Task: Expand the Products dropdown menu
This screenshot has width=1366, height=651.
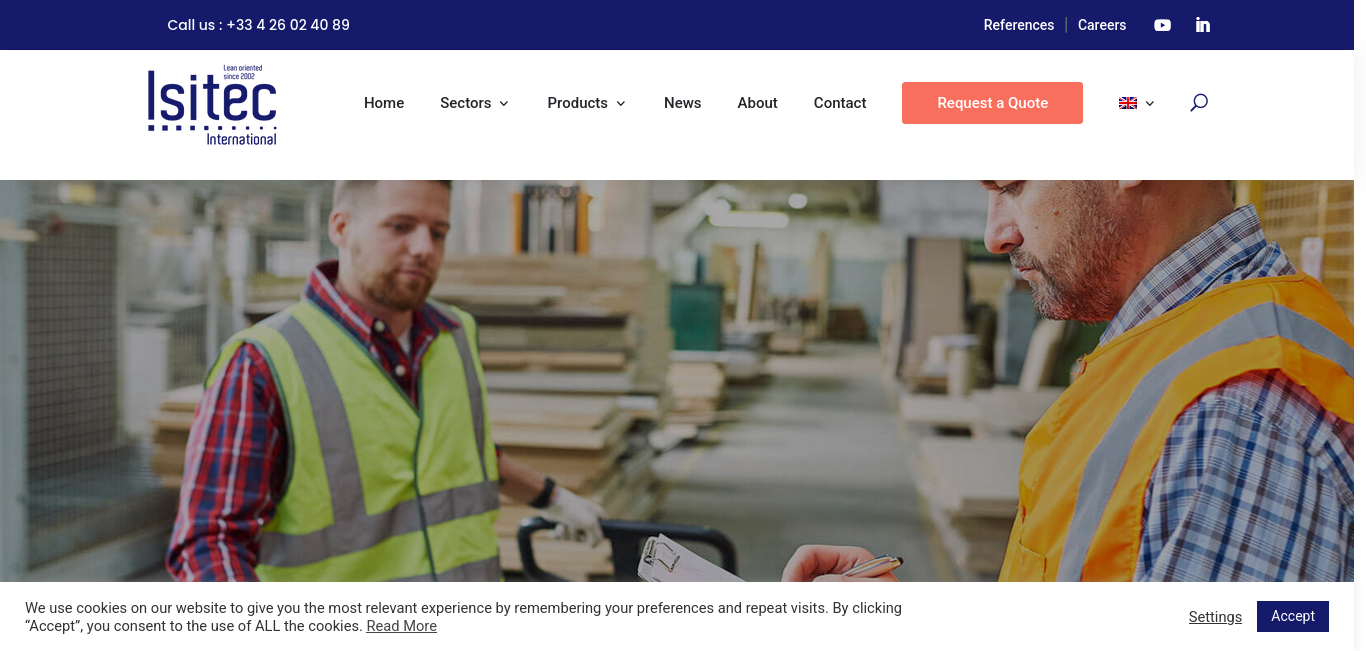Action: [587, 103]
